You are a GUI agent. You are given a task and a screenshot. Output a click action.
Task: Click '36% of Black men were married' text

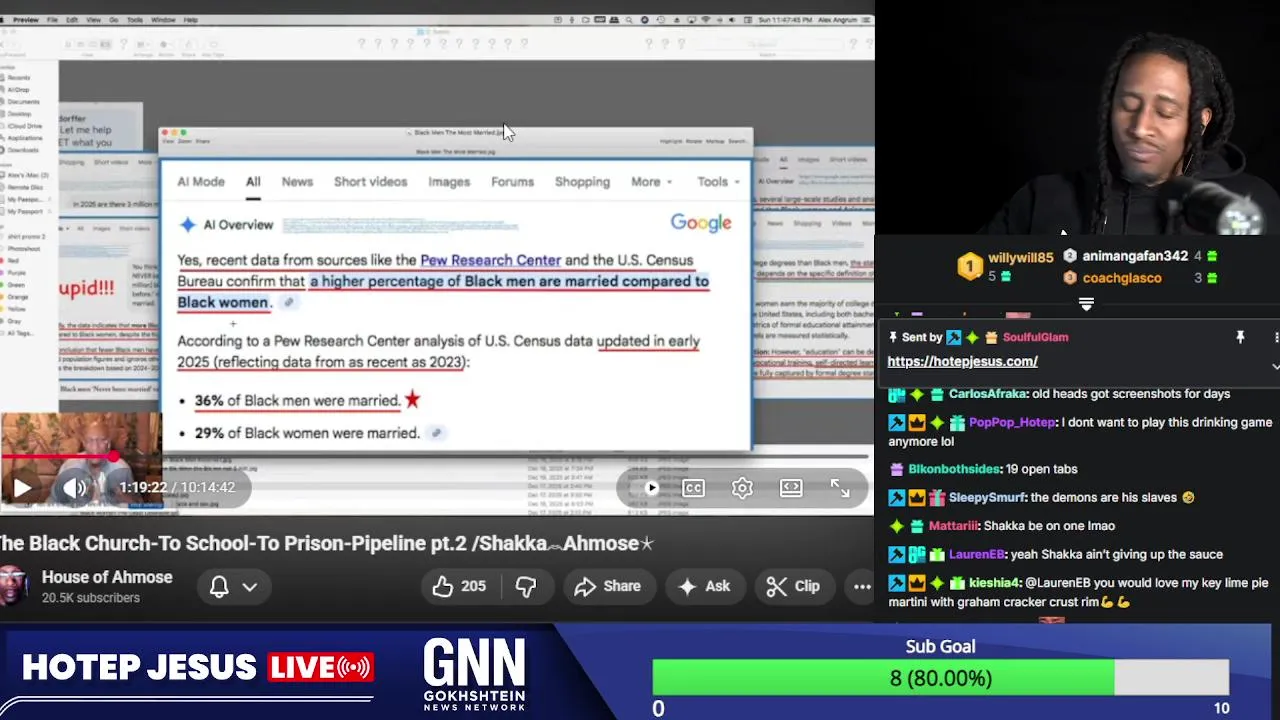297,400
